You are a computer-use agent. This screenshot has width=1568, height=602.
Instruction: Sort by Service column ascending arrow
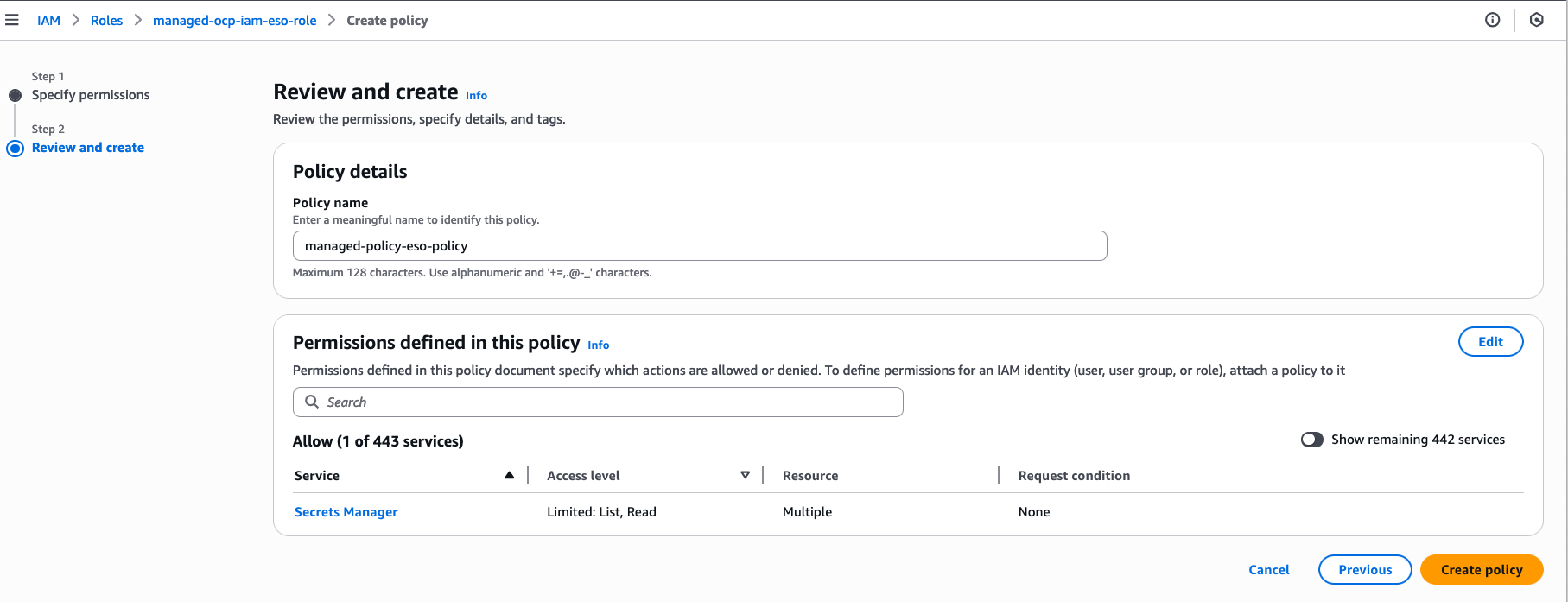(x=509, y=475)
